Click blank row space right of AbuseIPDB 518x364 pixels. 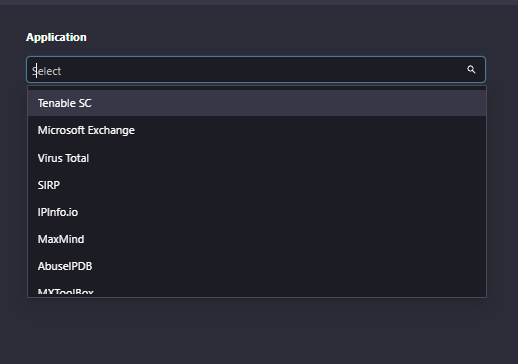click(x=289, y=266)
